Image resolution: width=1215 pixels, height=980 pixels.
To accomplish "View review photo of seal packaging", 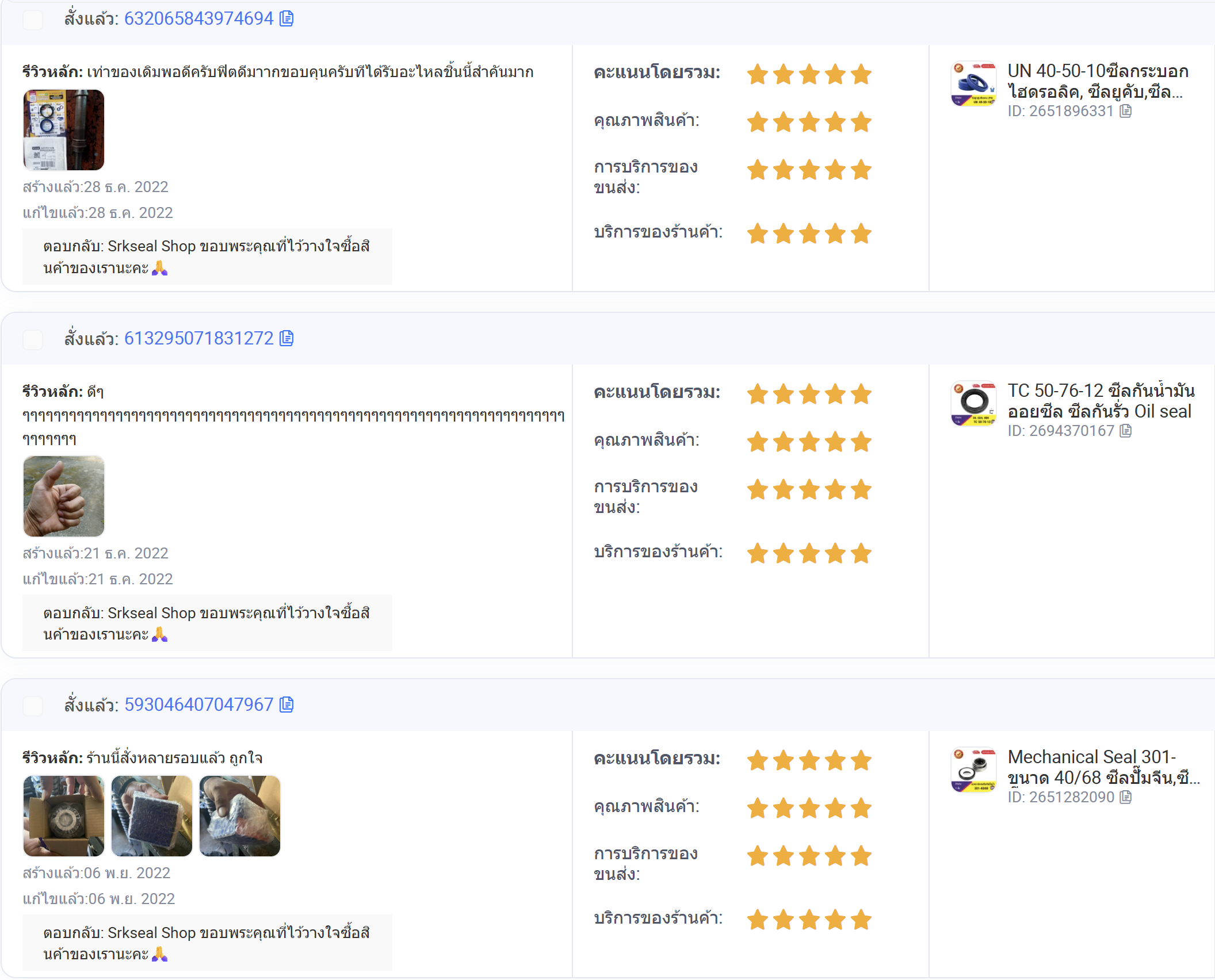I will pyautogui.click(x=64, y=130).
